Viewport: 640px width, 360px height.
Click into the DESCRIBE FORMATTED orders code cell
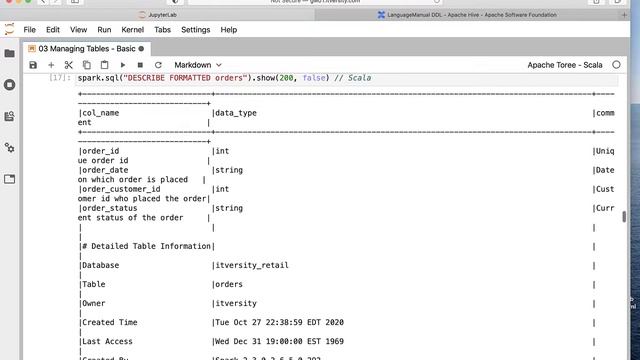point(347,78)
